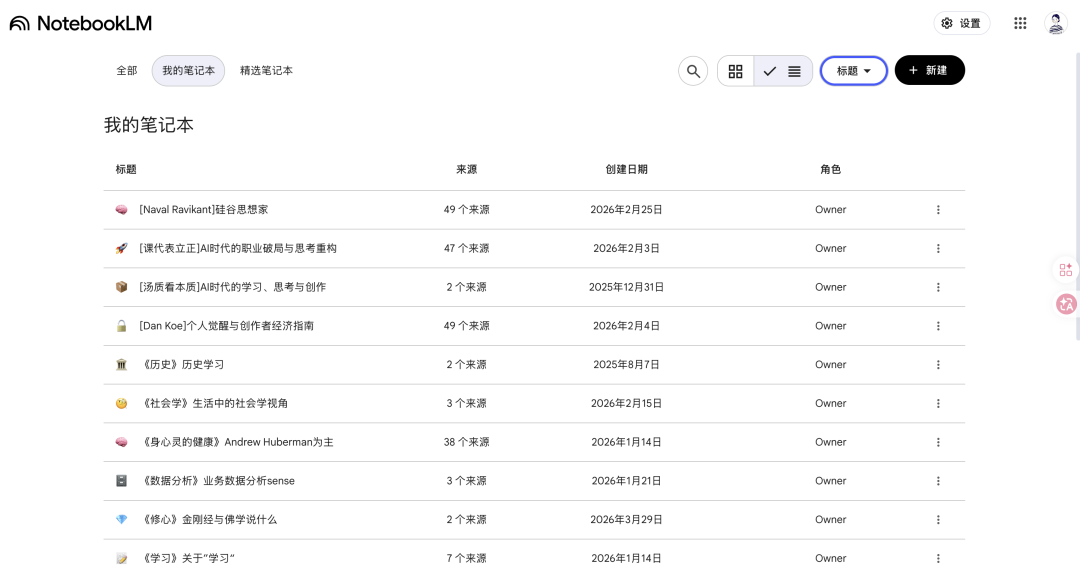Click the 2026年3月29日 date cell
The height and width of the screenshot is (576, 1080).
coord(626,520)
